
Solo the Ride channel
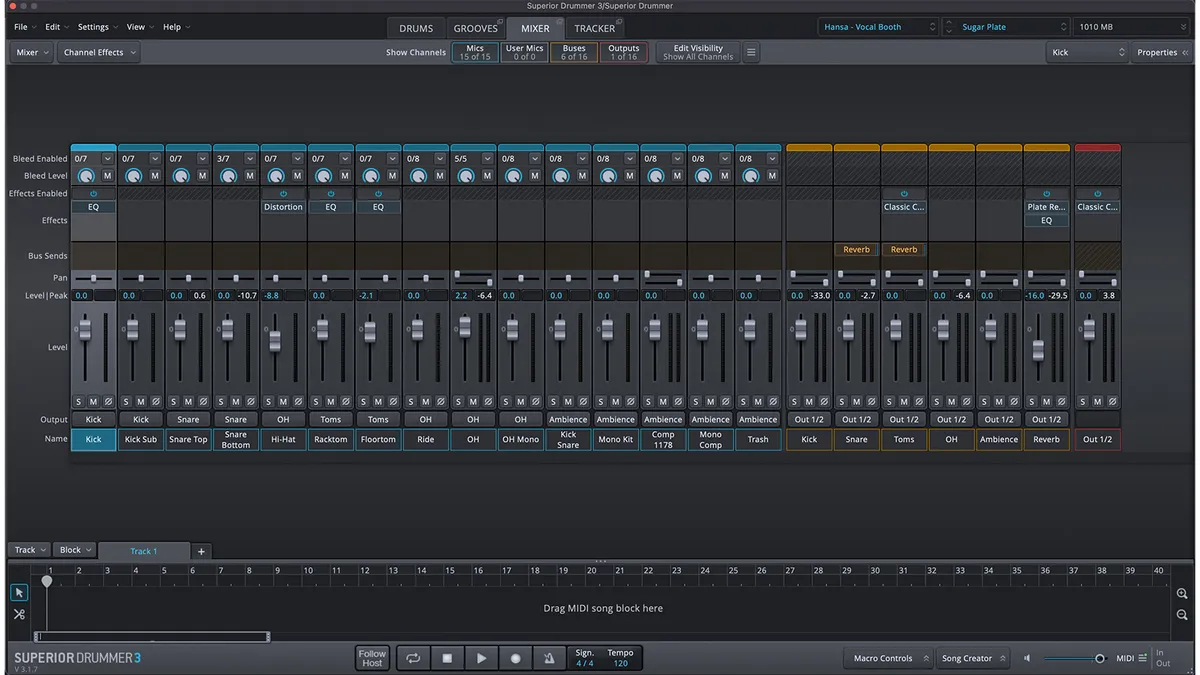(x=412, y=402)
